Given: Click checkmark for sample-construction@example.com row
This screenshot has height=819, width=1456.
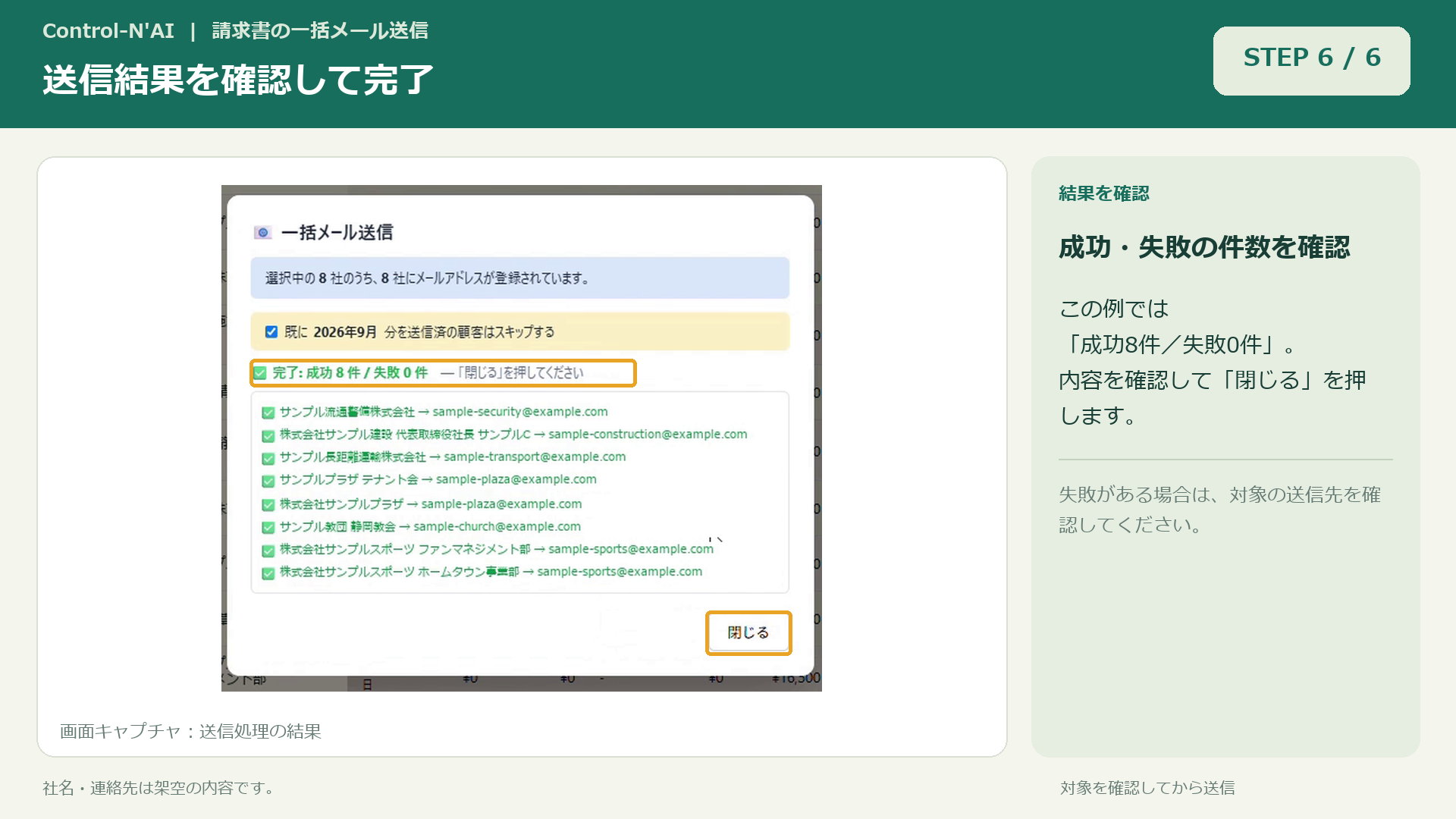Looking at the screenshot, I should tap(268, 435).
